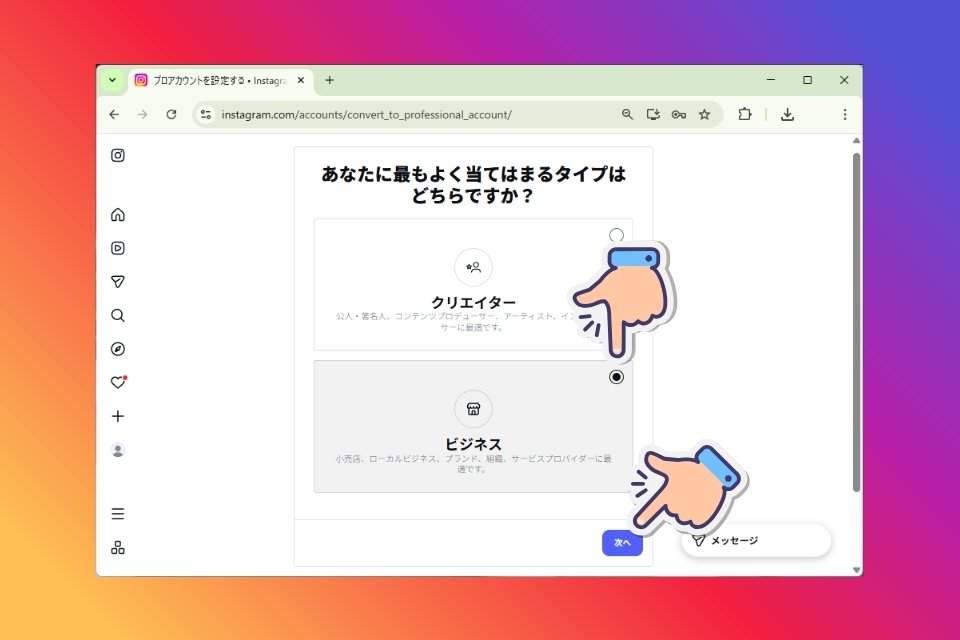Choose the ビジネス account type card
The image size is (960, 640).
(473, 426)
